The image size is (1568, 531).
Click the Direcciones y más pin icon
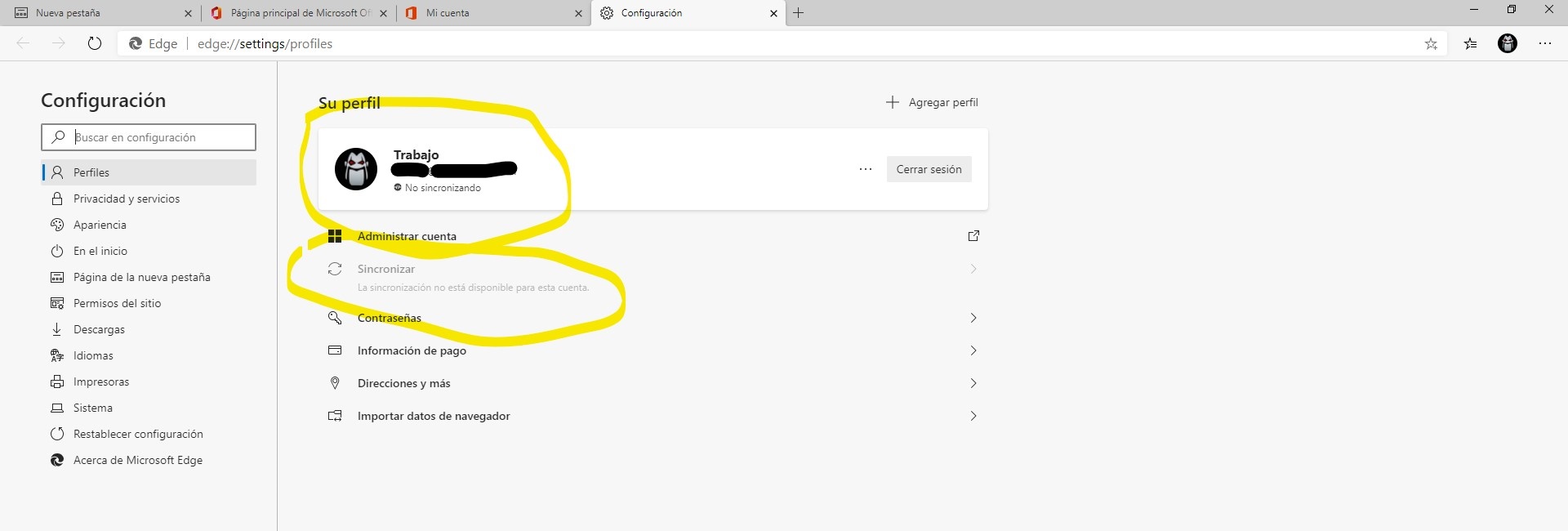pyautogui.click(x=335, y=383)
